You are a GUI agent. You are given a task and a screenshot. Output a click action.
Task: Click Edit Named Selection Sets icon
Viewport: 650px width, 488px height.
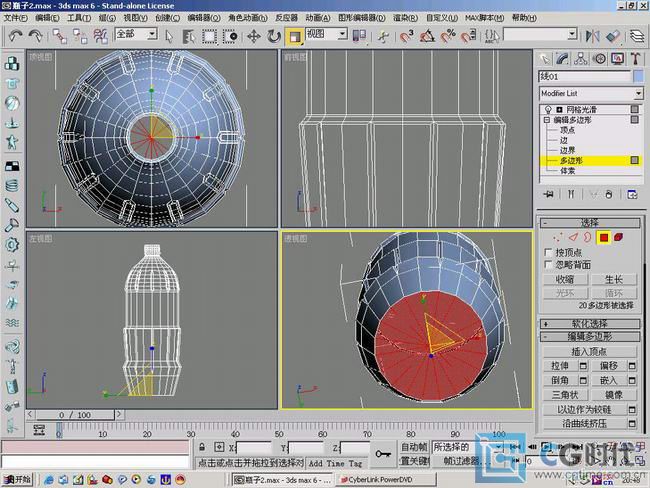tap(492, 36)
